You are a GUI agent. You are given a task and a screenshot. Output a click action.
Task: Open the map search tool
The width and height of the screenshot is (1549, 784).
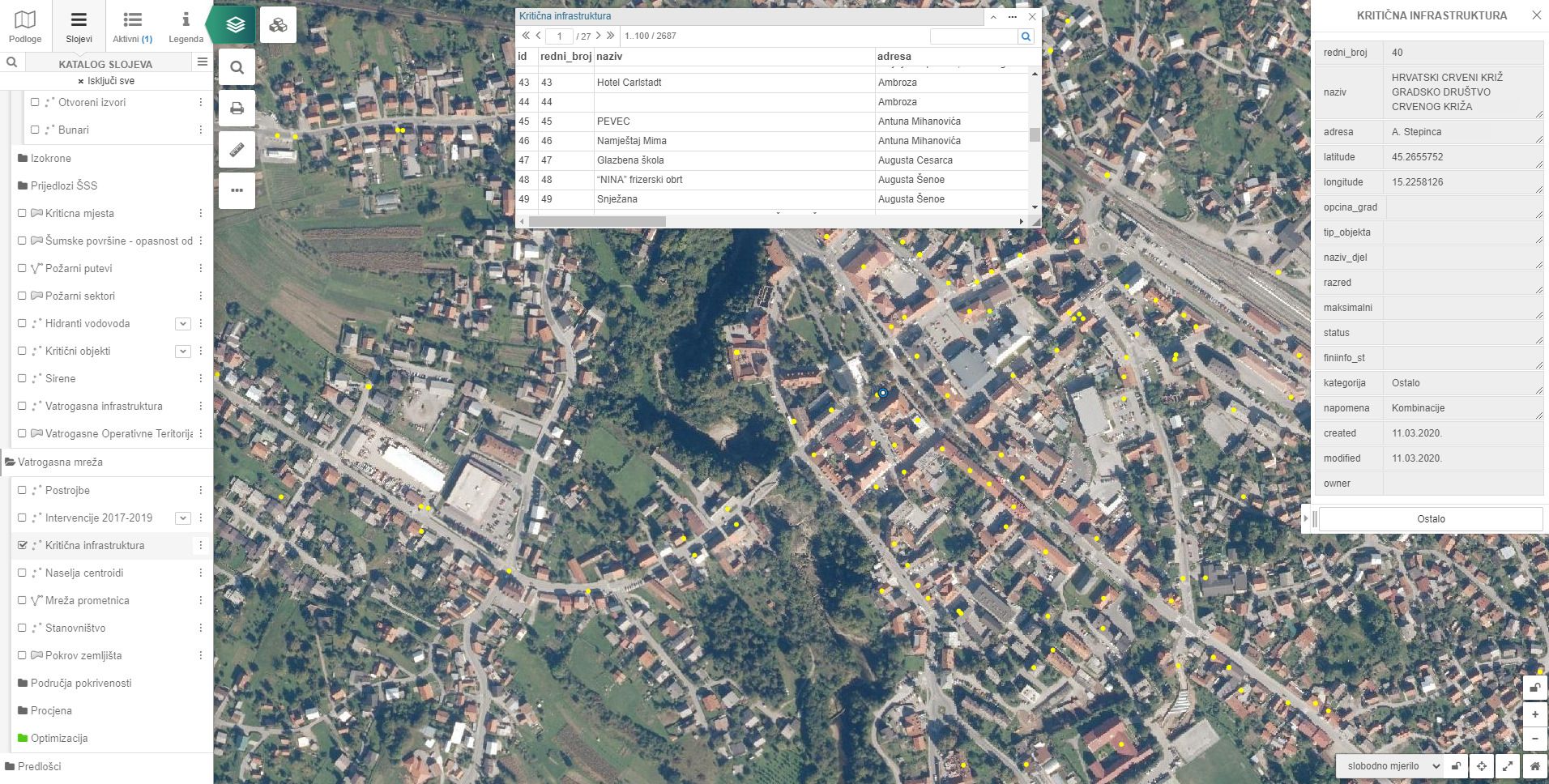[x=237, y=67]
